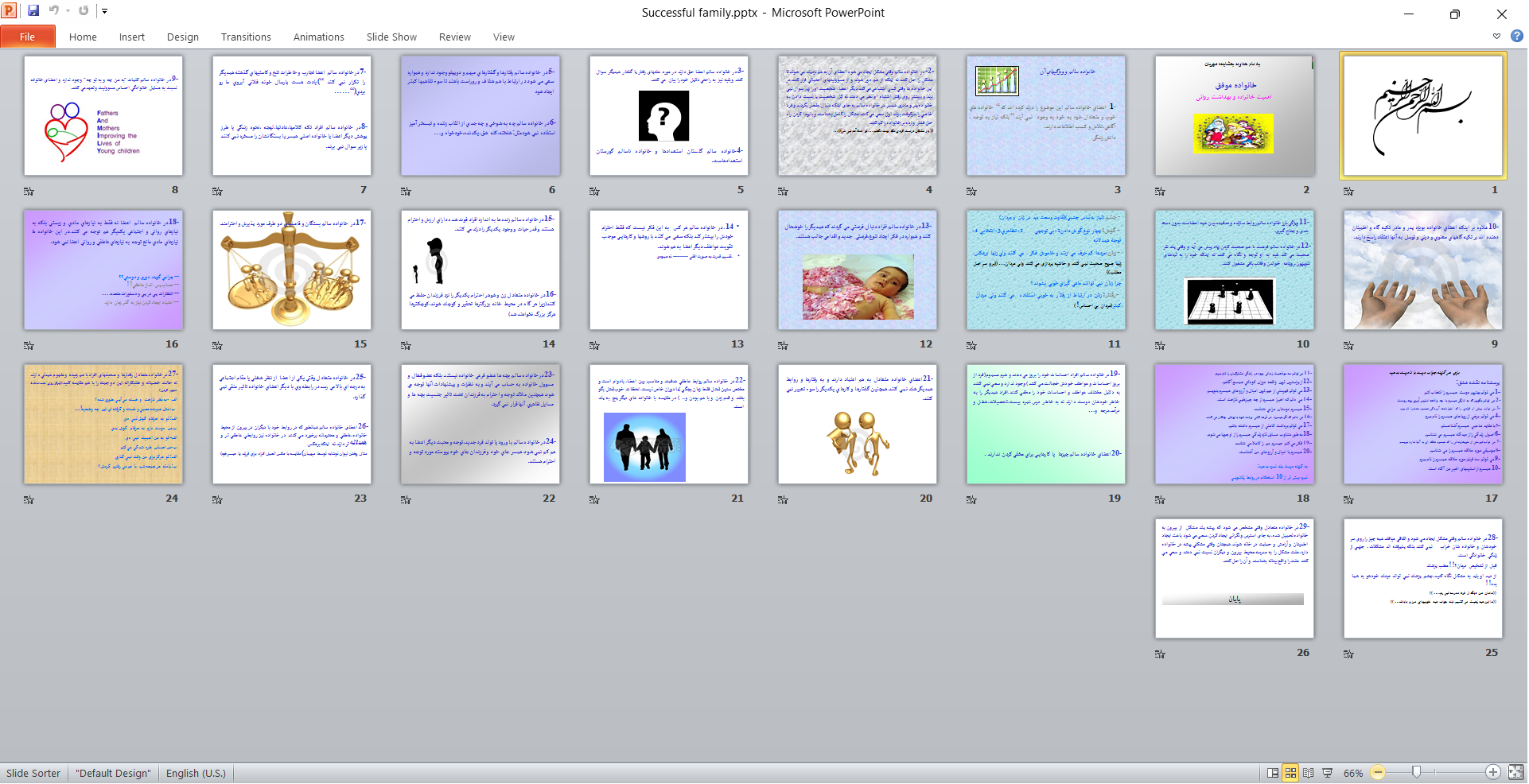This screenshot has width=1529, height=784.
Task: Switch to the Design tab
Action: tap(183, 37)
